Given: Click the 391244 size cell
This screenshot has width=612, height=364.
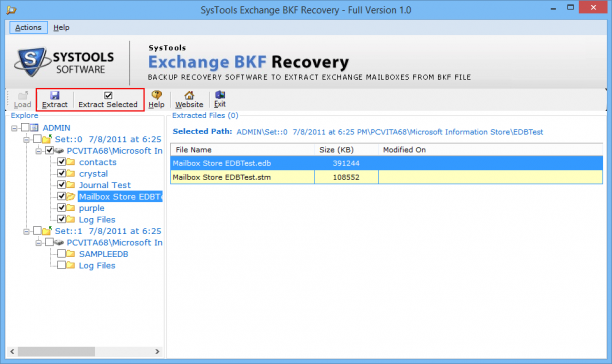Looking at the screenshot, I should 346,163.
